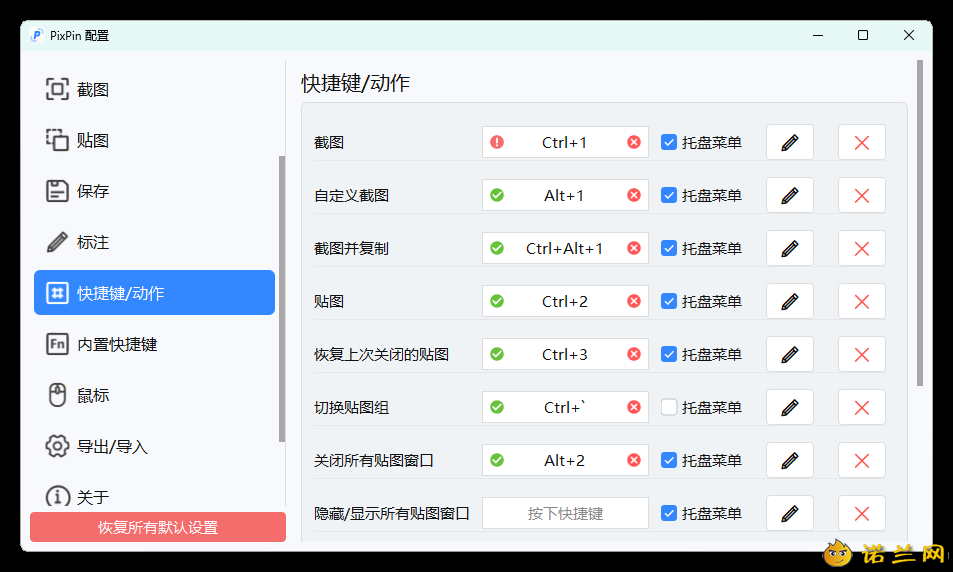Click the Ctrl+Alt+1 hotkey field
The image size is (953, 572).
click(565, 248)
